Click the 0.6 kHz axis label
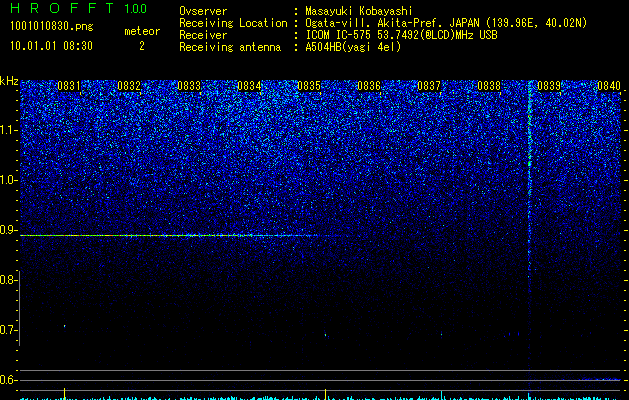 tap(9, 380)
